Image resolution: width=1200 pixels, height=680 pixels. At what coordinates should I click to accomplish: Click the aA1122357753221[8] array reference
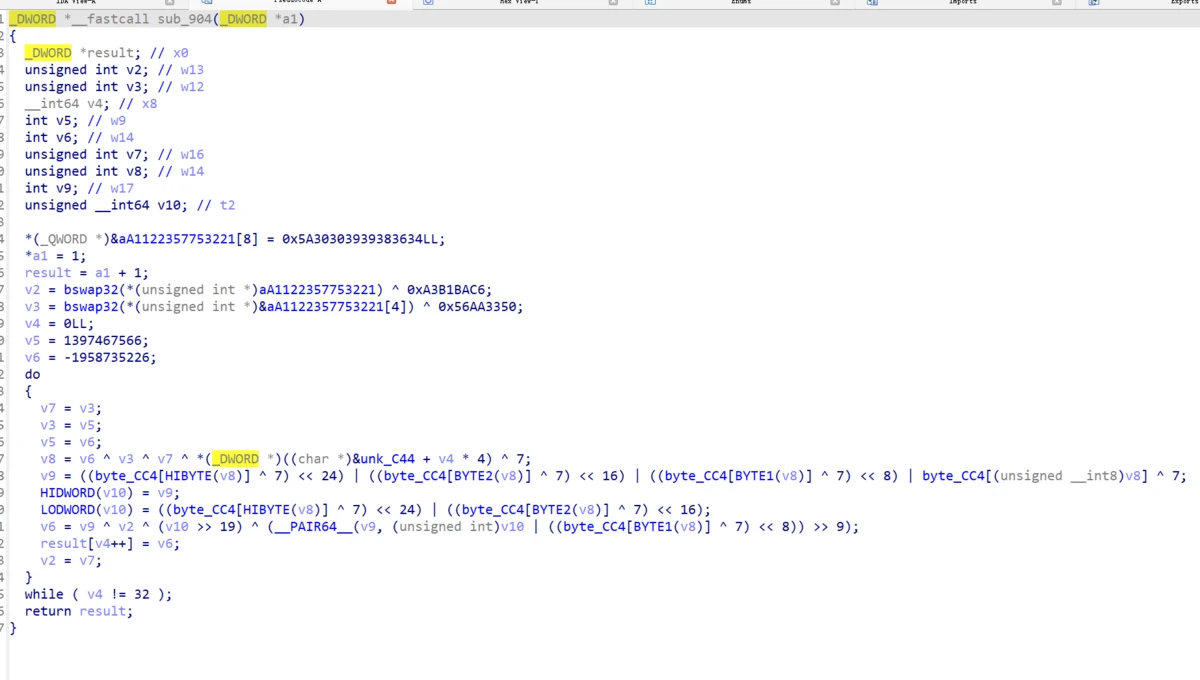(188, 239)
